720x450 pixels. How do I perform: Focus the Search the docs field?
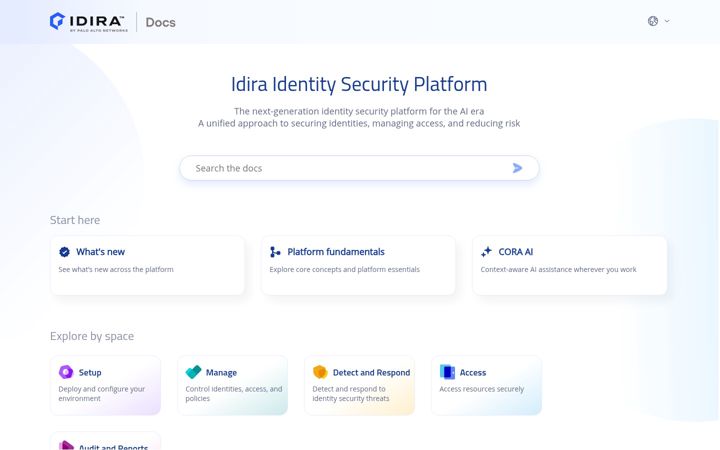click(359, 168)
